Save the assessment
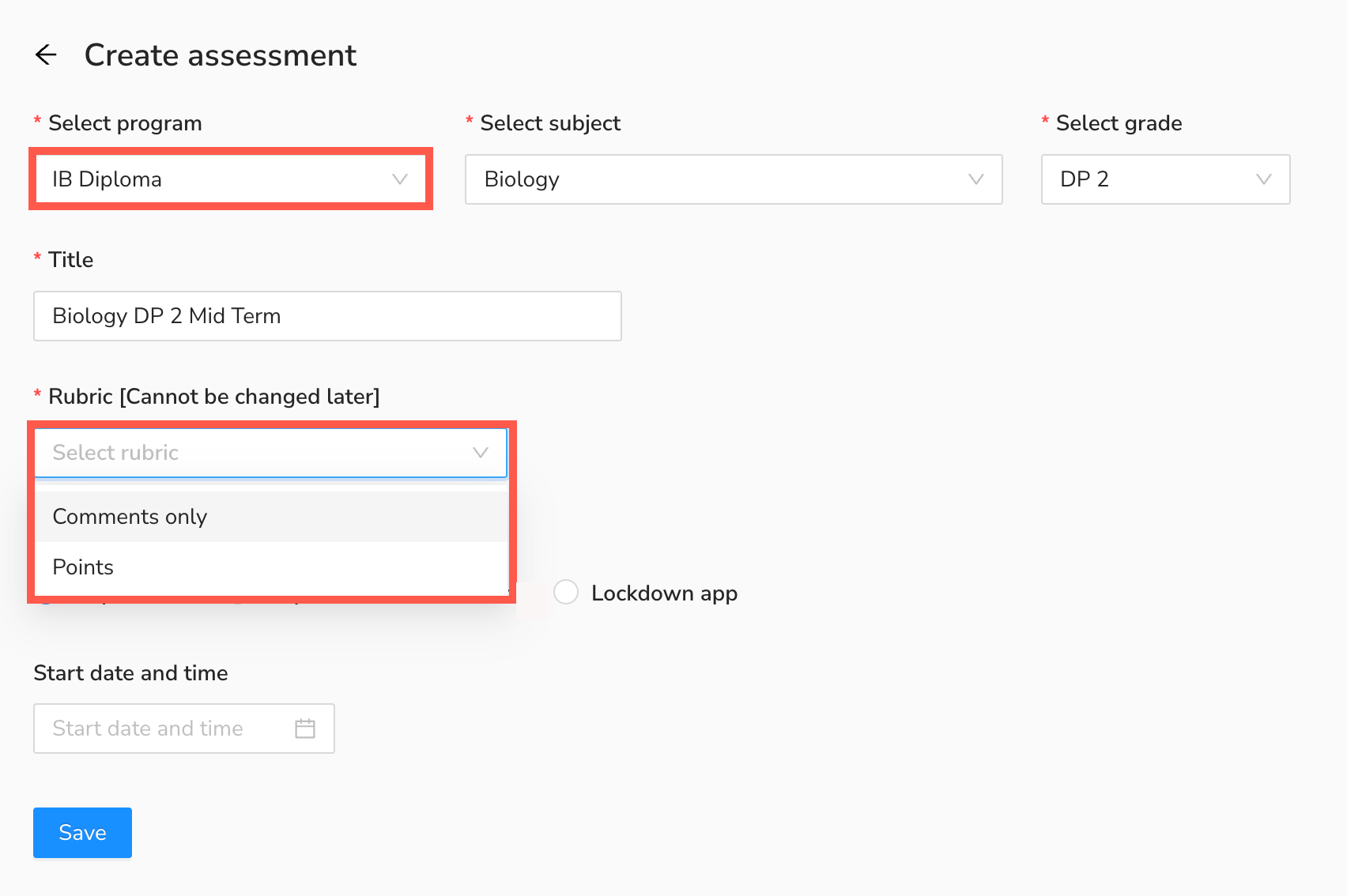Image resolution: width=1347 pixels, height=896 pixels. point(82,833)
